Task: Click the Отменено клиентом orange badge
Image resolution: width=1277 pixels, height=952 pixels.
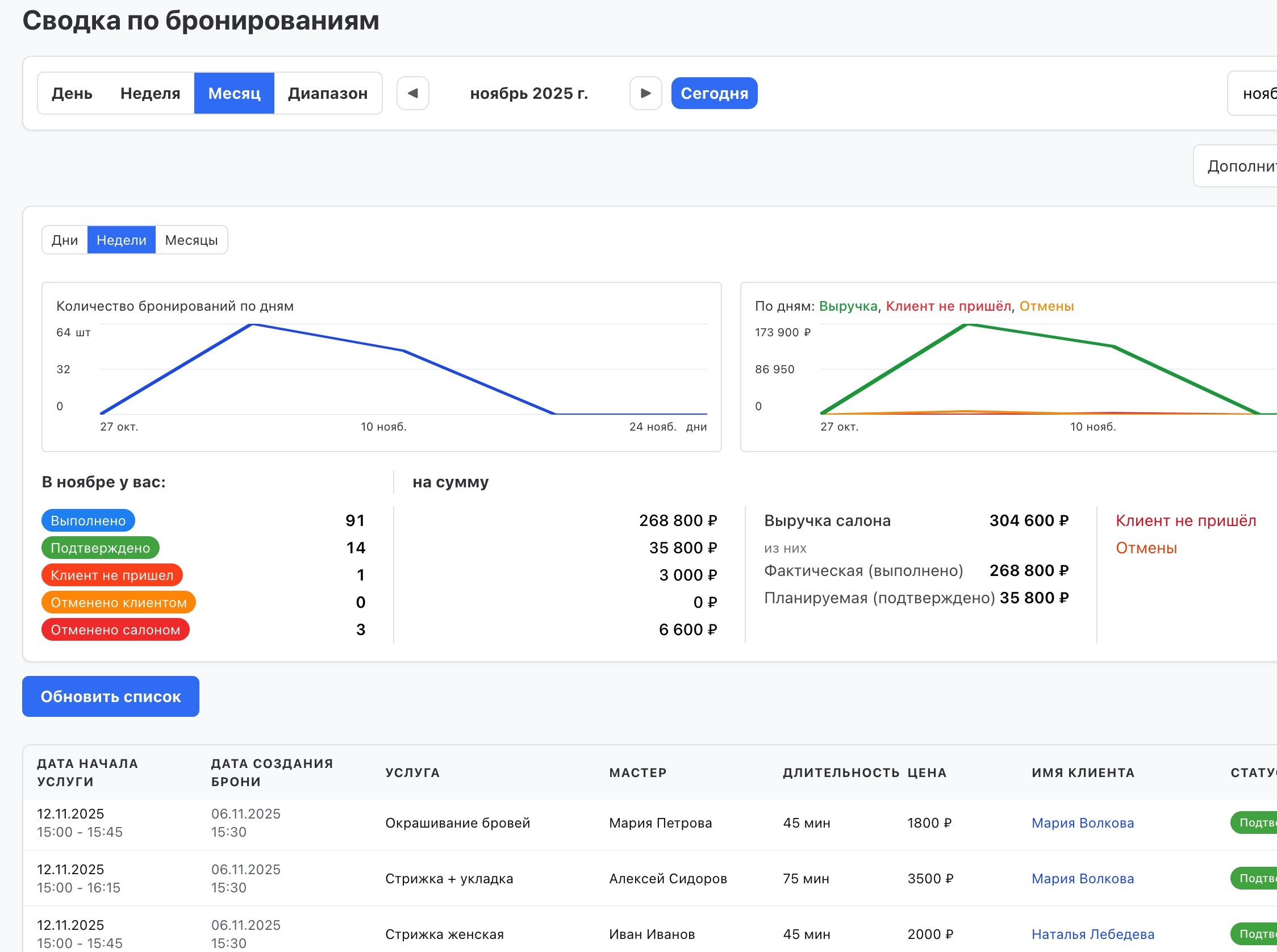Action: pos(118,602)
